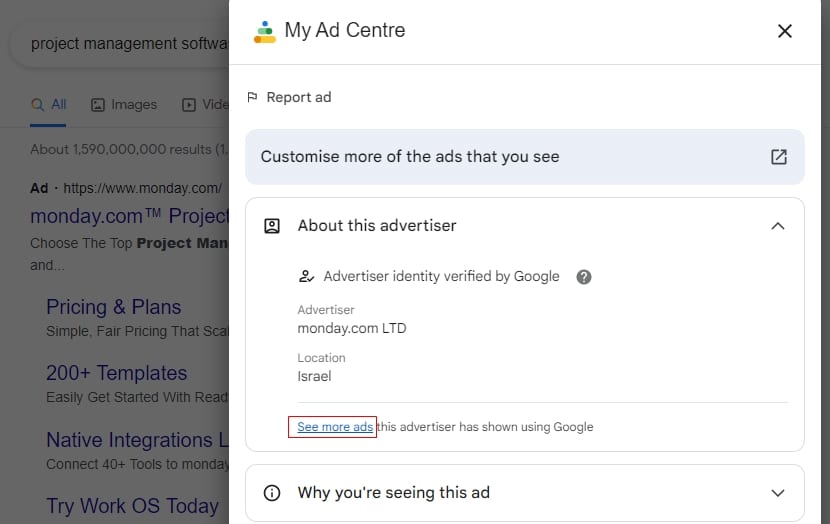830x524 pixels.
Task: Click the Report ad flag icon
Action: 252,97
